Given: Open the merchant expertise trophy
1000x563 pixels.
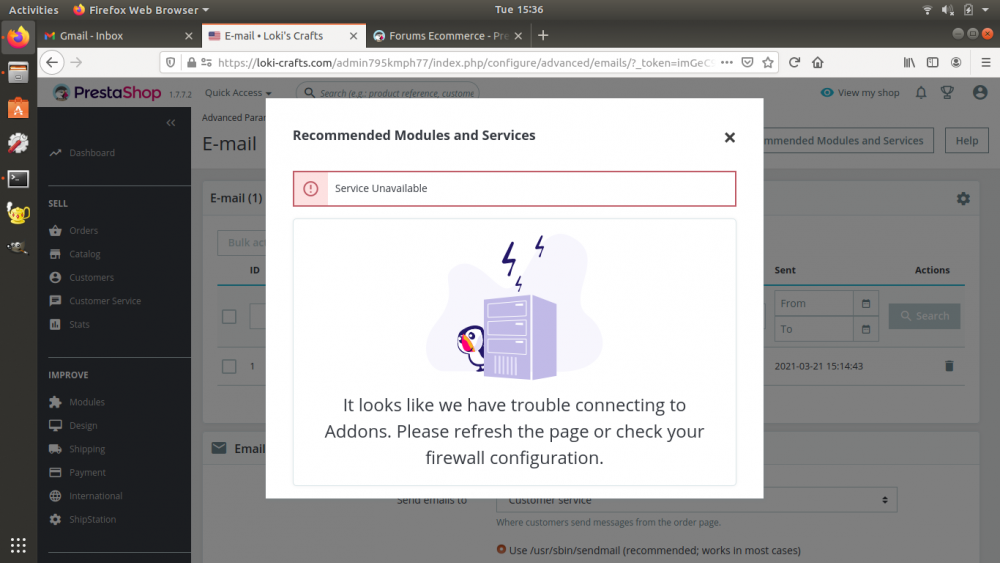Looking at the screenshot, I should coord(947,93).
